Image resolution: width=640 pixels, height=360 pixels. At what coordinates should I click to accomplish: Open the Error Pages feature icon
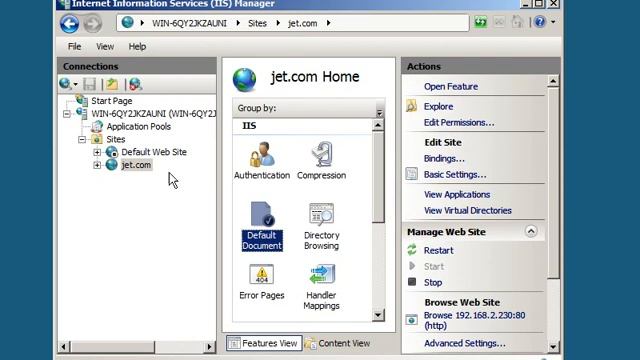coord(262,274)
